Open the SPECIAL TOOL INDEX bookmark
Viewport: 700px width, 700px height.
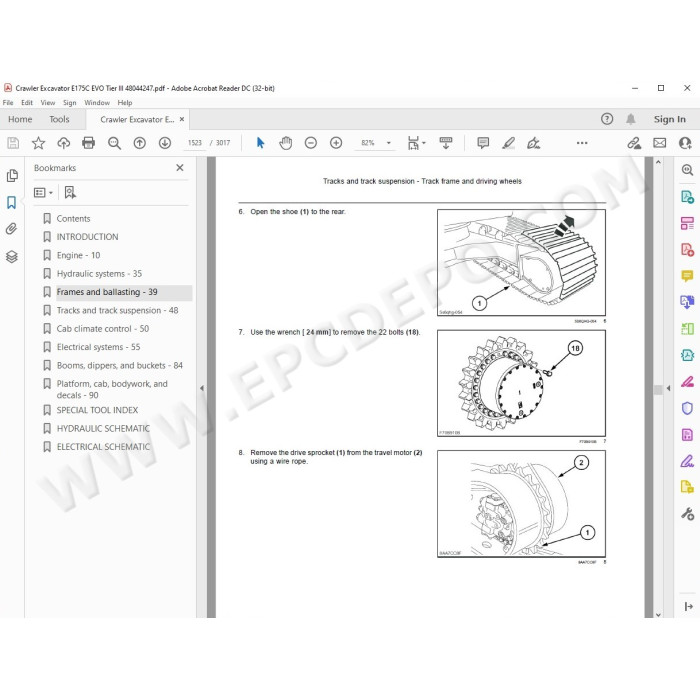[x=97, y=410]
